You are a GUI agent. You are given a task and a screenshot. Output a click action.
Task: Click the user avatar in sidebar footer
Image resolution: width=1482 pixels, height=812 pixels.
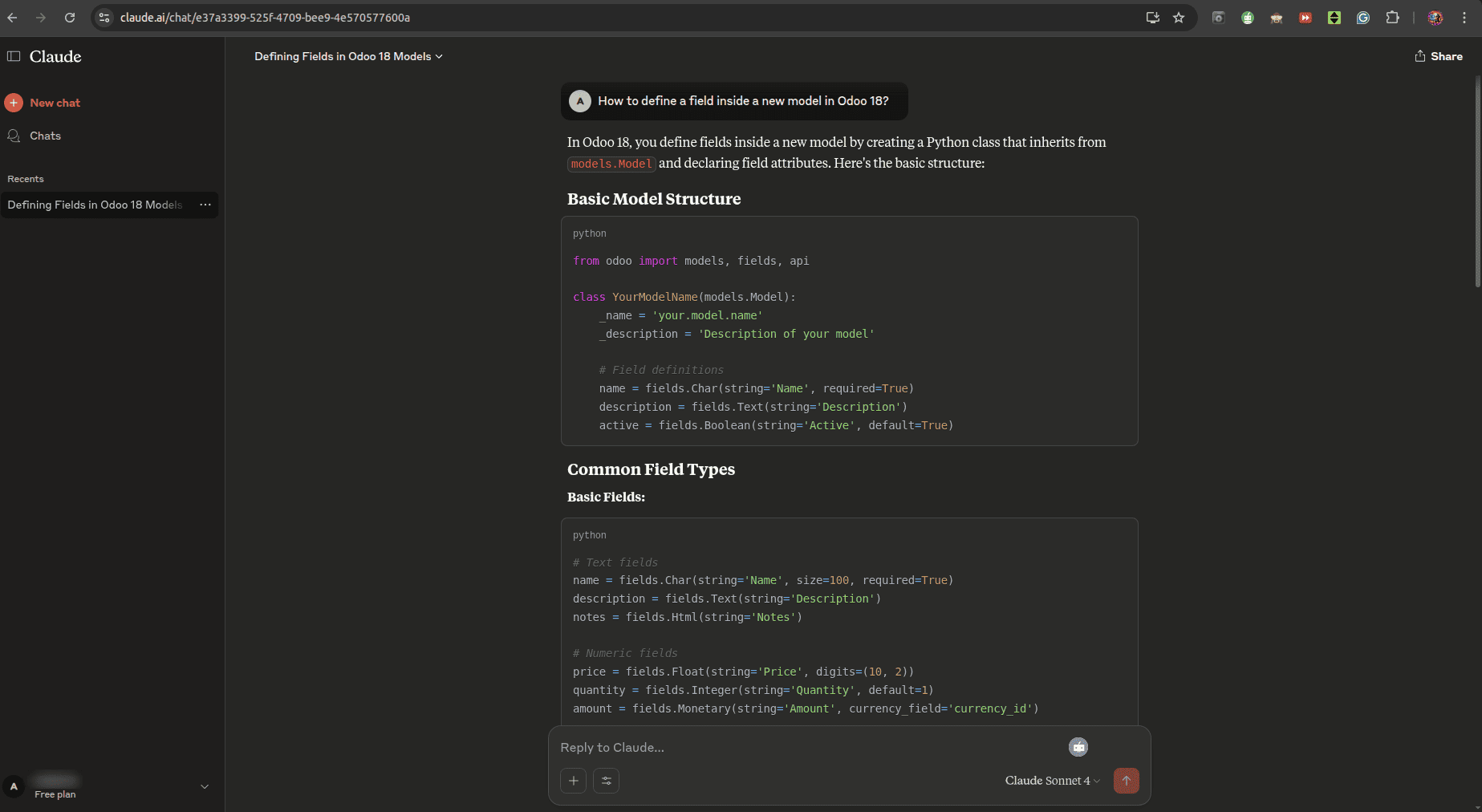coord(14,786)
